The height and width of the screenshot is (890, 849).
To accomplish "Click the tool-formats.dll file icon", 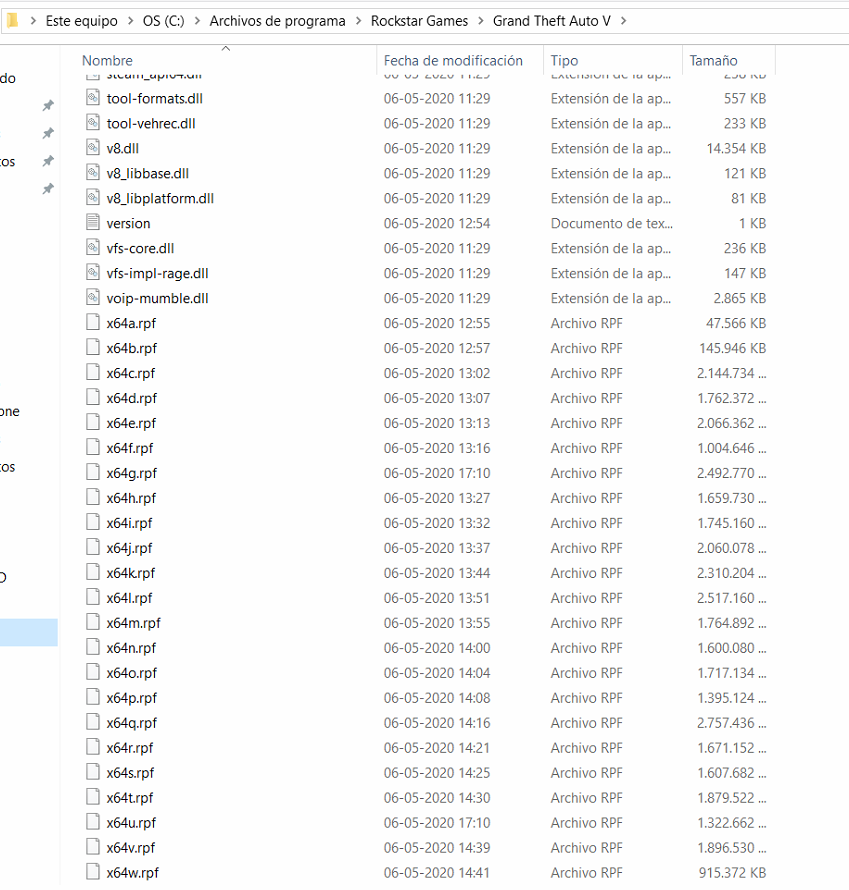I will 93,98.
